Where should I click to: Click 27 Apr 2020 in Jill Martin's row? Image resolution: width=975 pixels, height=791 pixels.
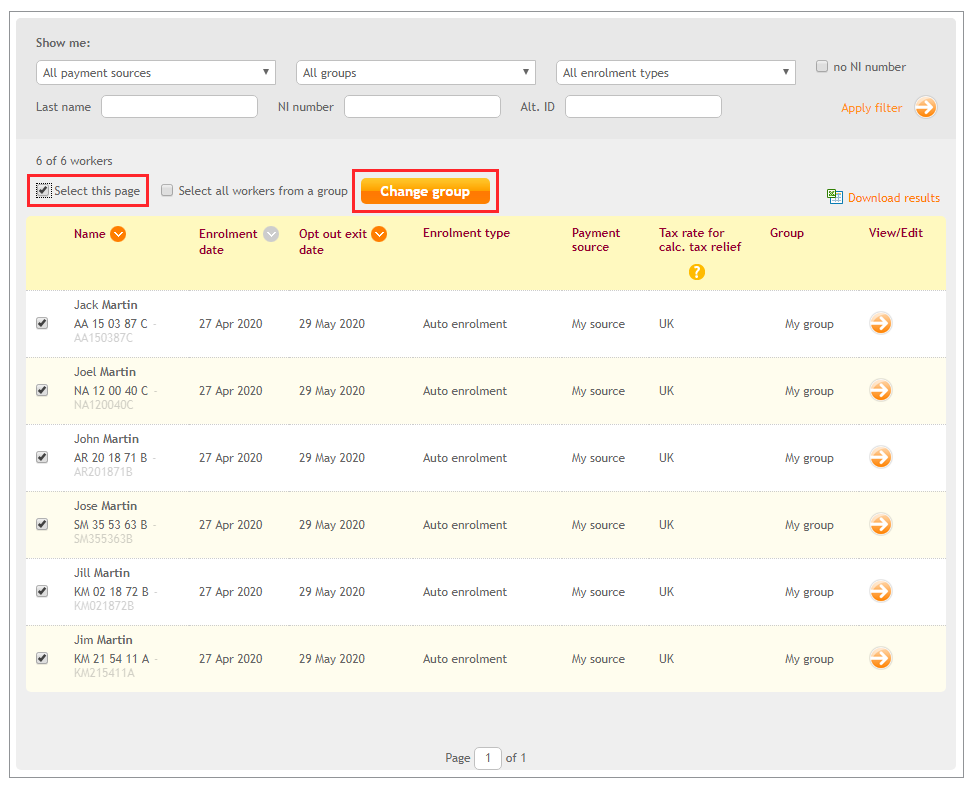(231, 592)
